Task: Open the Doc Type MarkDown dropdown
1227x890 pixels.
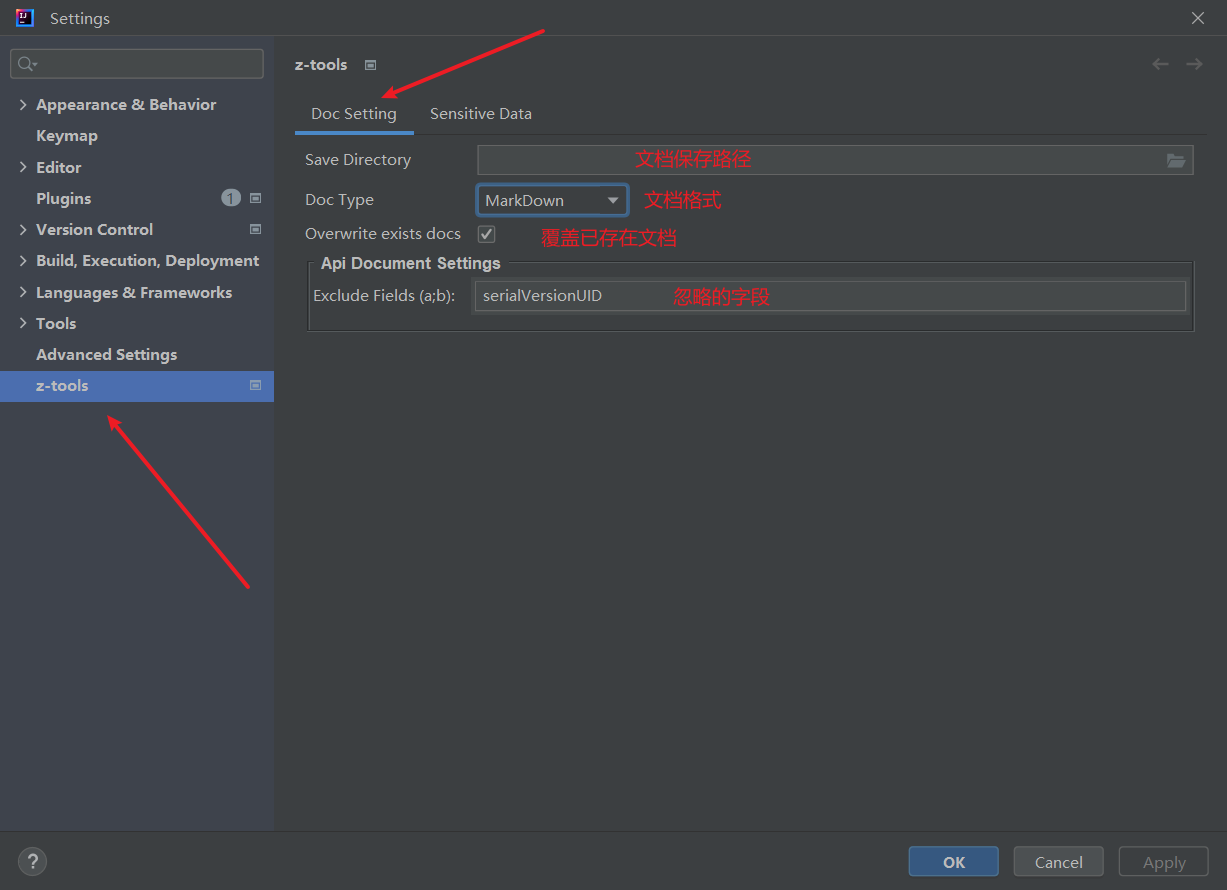Action: 552,200
